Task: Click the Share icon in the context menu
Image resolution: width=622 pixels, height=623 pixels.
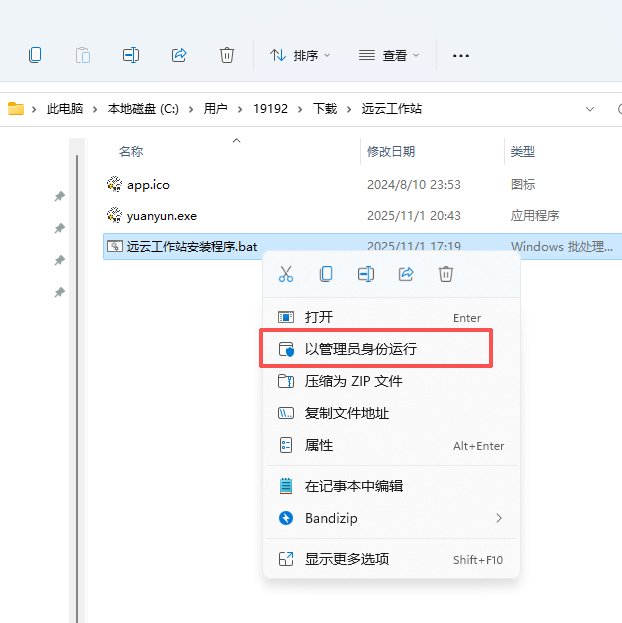Action: pyautogui.click(x=406, y=274)
